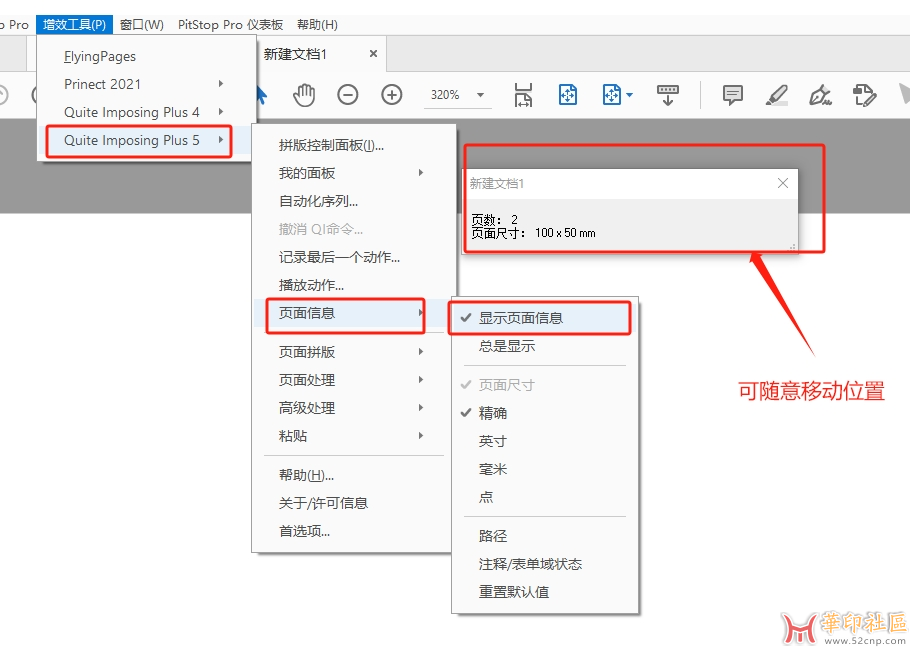Click the 页数: 2 text in info panel
The height and width of the screenshot is (648, 910).
coord(494,219)
